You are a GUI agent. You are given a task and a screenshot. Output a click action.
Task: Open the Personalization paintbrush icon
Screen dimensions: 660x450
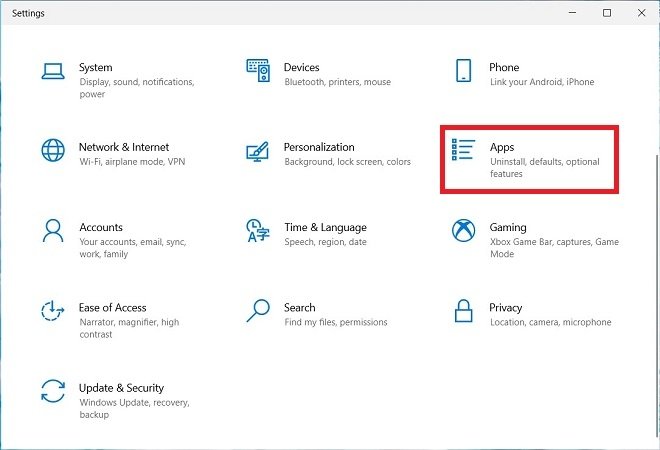coord(258,152)
